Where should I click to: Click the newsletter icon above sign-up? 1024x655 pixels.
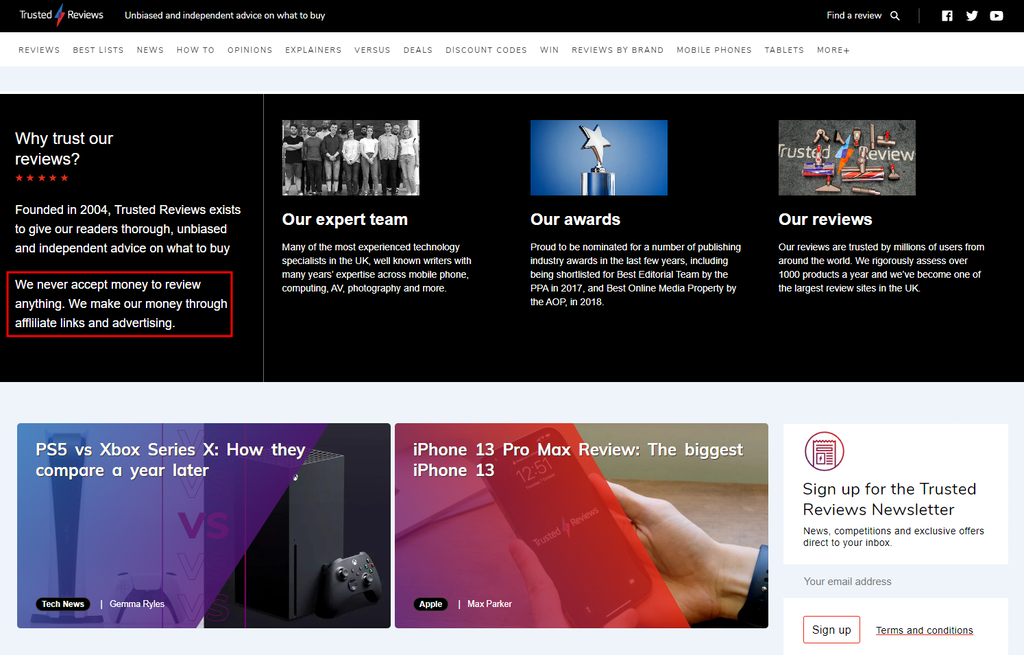pyautogui.click(x=824, y=452)
